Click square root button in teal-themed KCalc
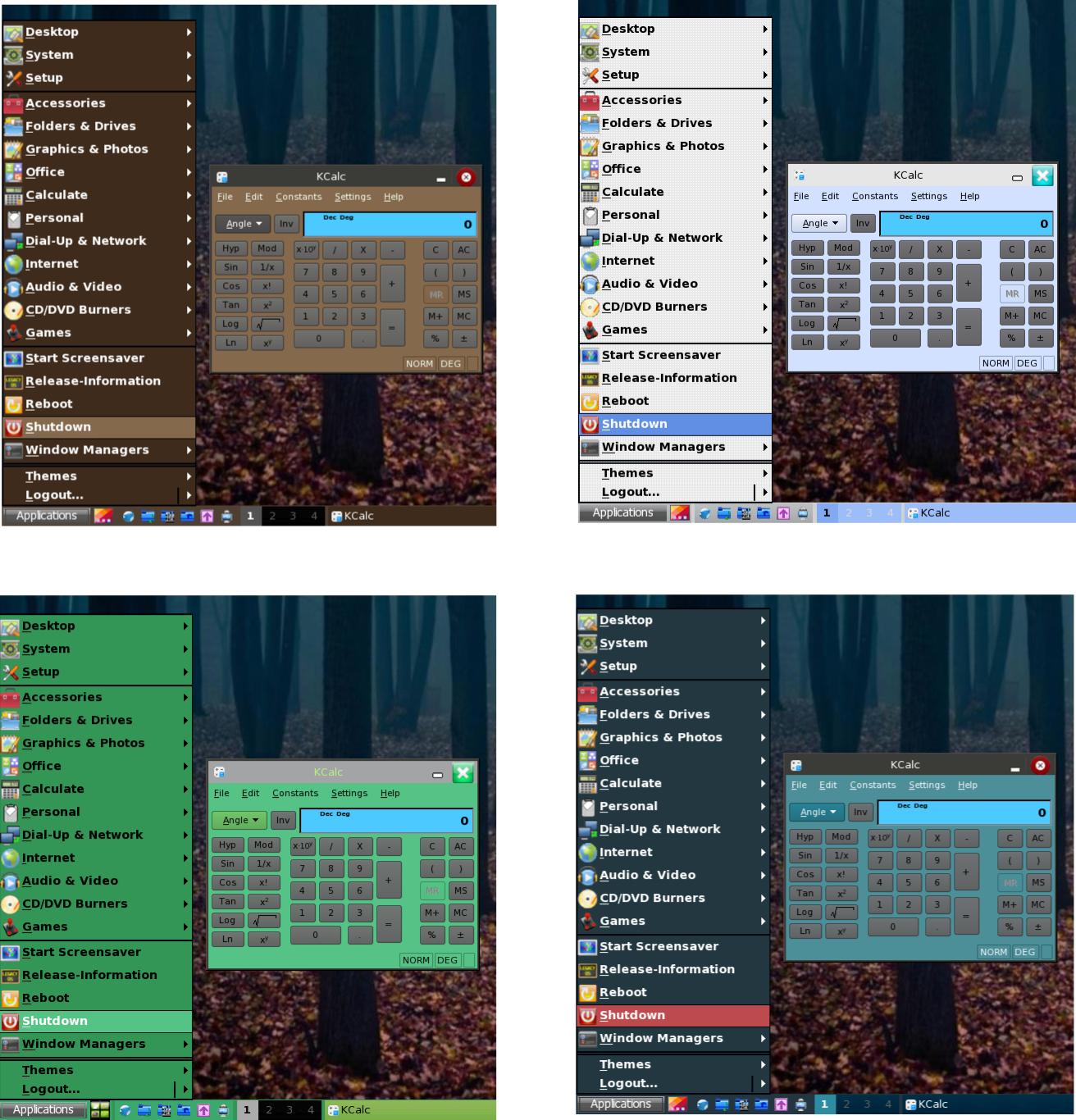The height and width of the screenshot is (1120, 1076). (841, 913)
